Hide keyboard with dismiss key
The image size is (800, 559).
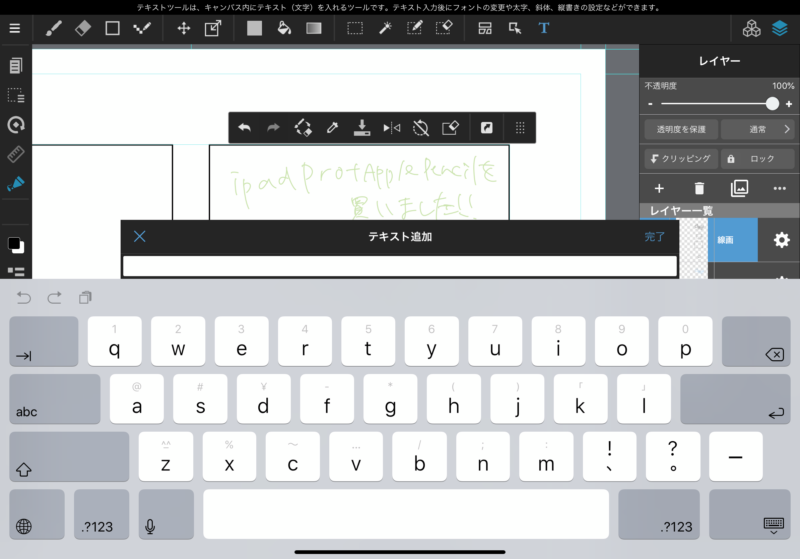coord(749,514)
